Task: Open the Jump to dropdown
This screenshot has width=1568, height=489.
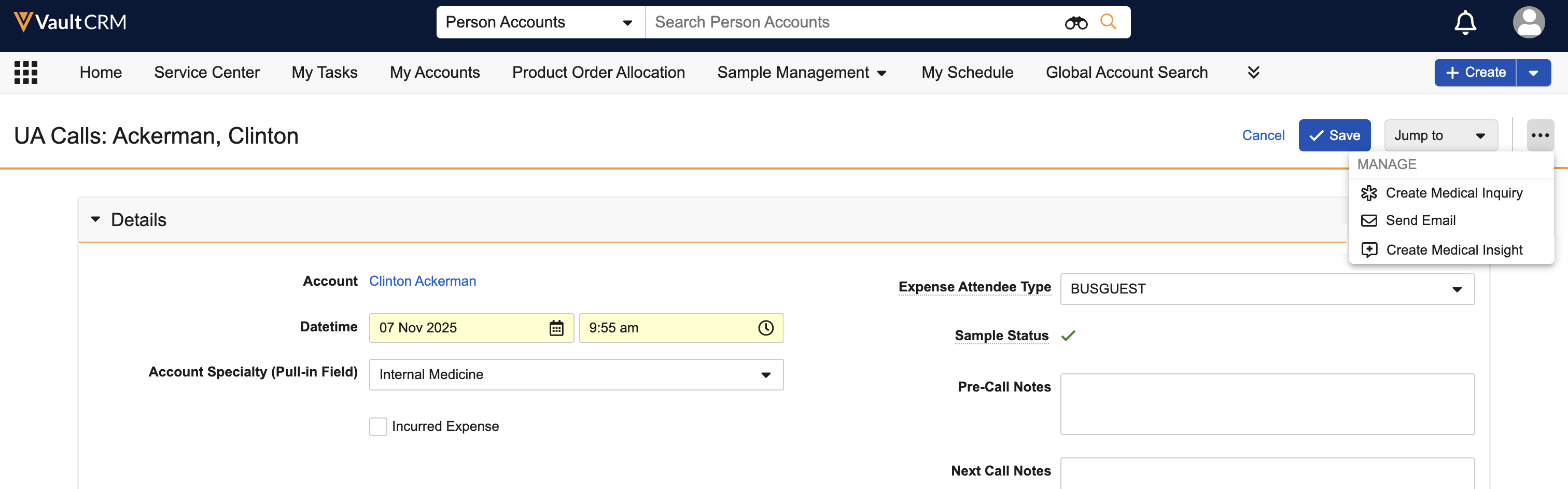Action: pos(1440,135)
